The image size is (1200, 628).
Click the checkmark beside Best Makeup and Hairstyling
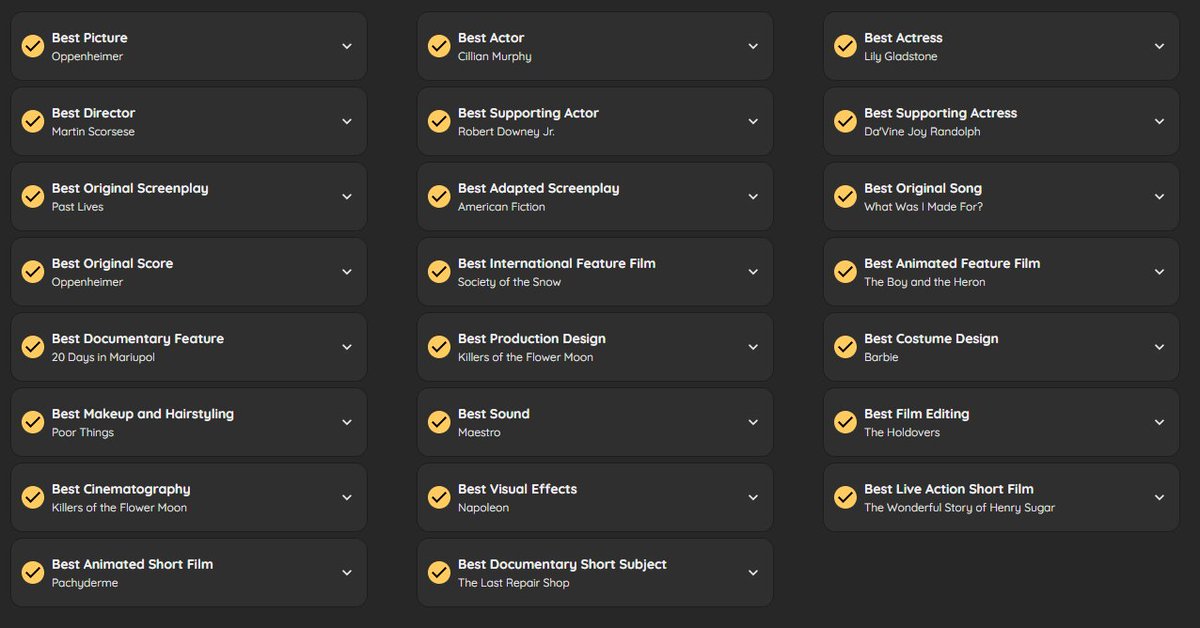point(33,422)
